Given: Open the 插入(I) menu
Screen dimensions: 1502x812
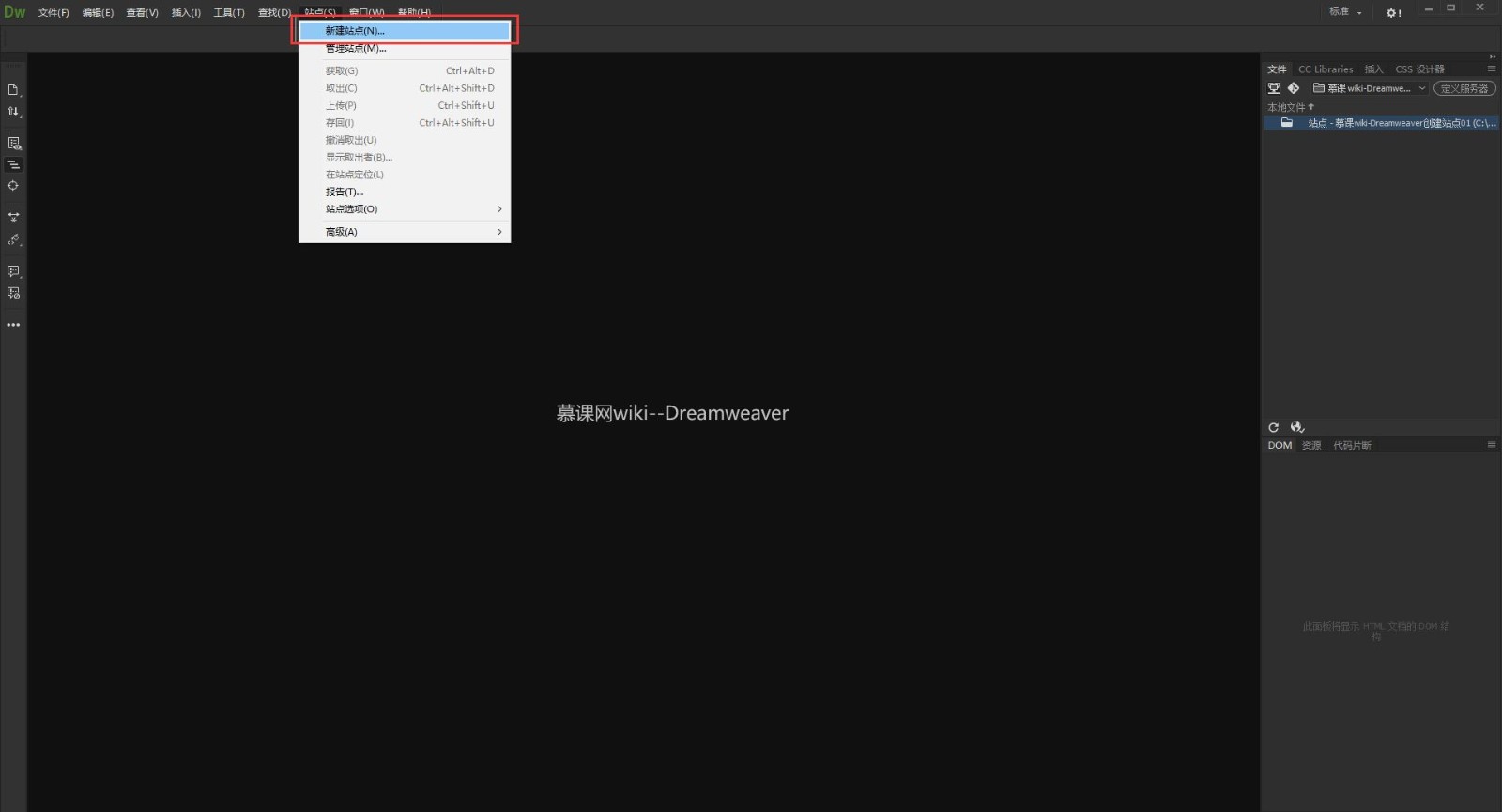Looking at the screenshot, I should 186,13.
